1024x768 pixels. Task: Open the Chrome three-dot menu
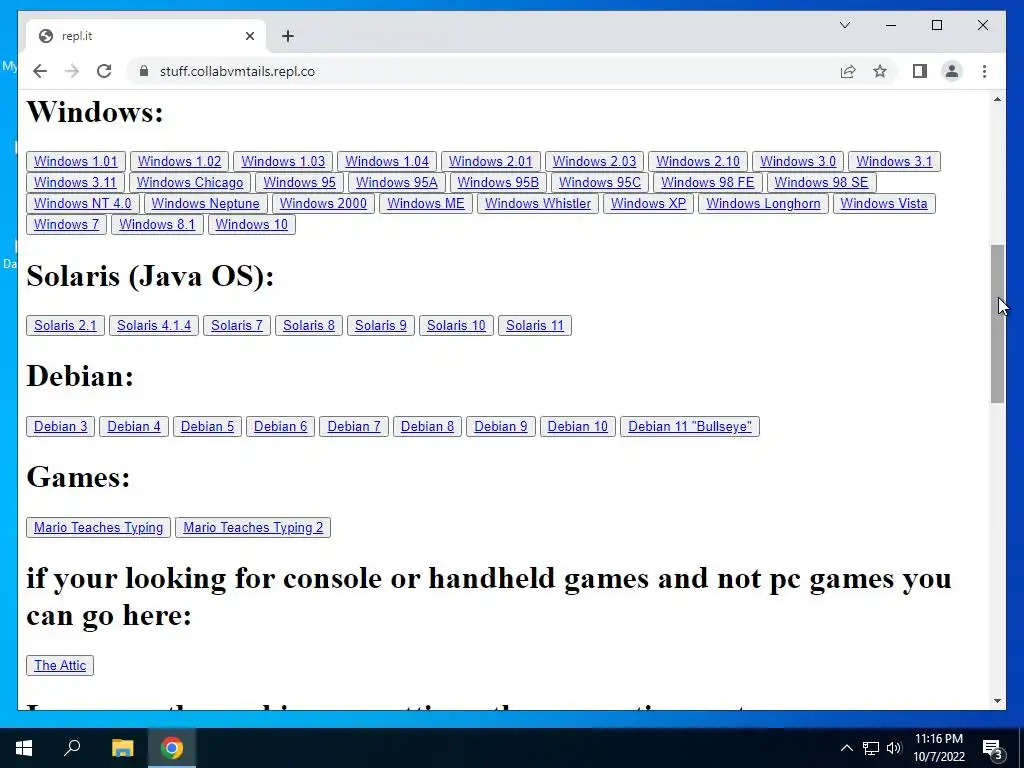[x=984, y=71]
